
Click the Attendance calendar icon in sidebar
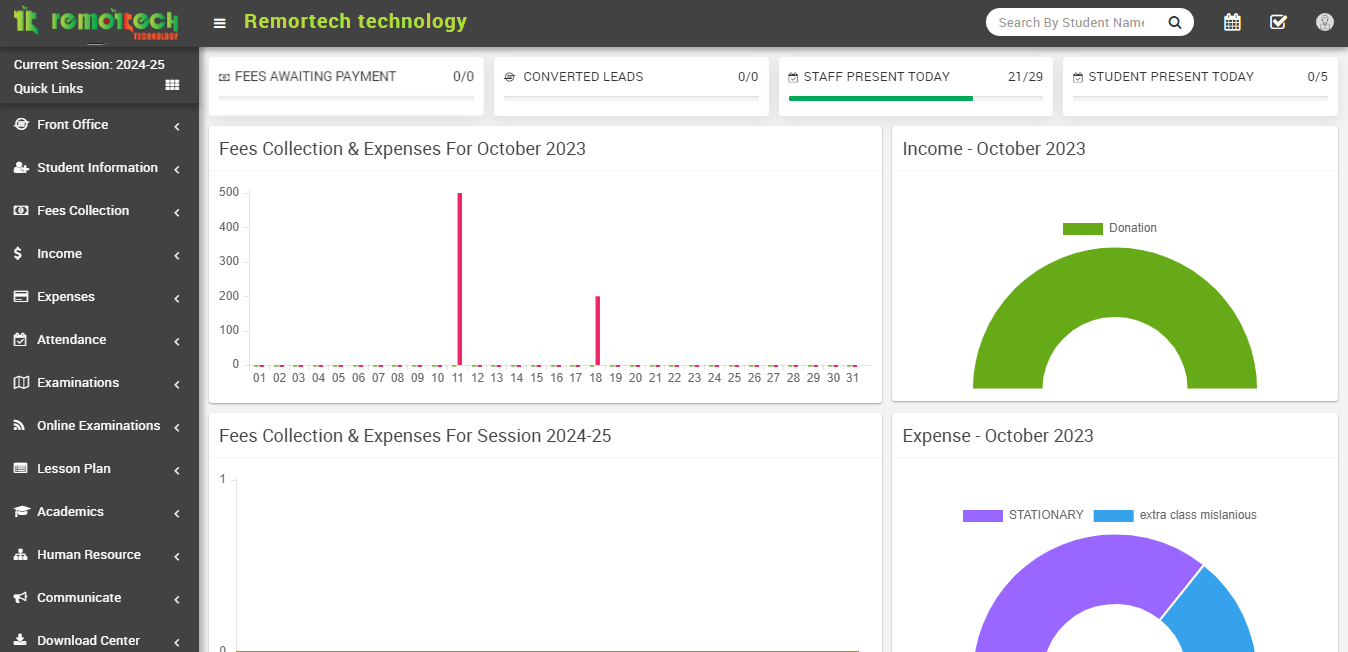coord(21,340)
